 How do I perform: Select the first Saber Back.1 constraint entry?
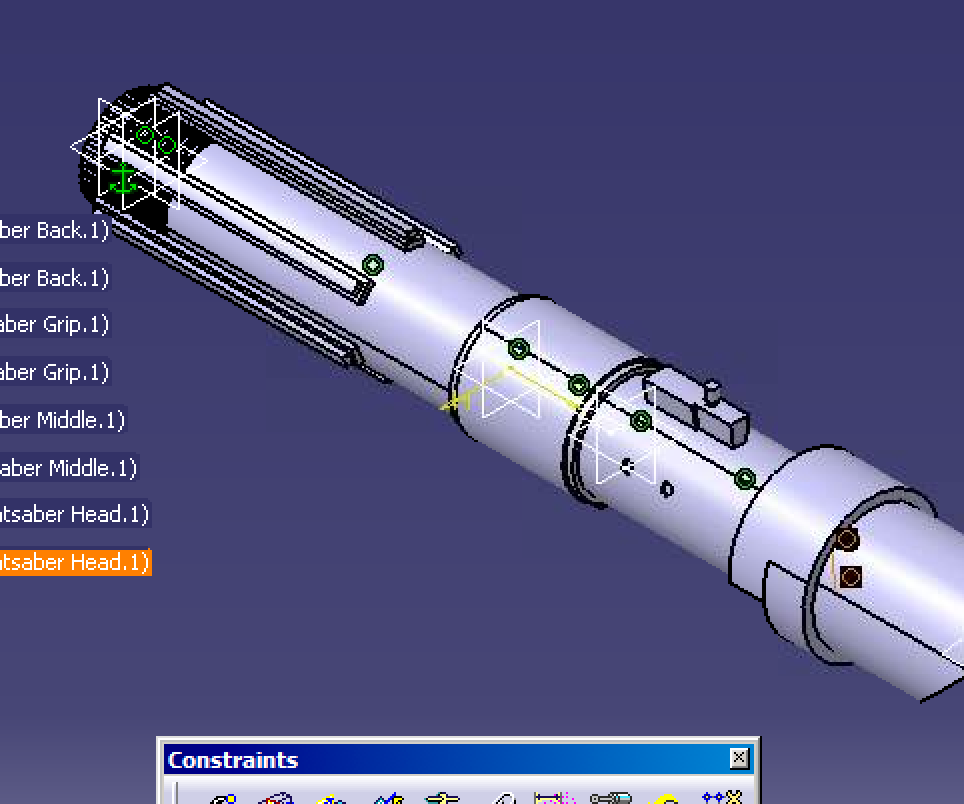(x=53, y=230)
